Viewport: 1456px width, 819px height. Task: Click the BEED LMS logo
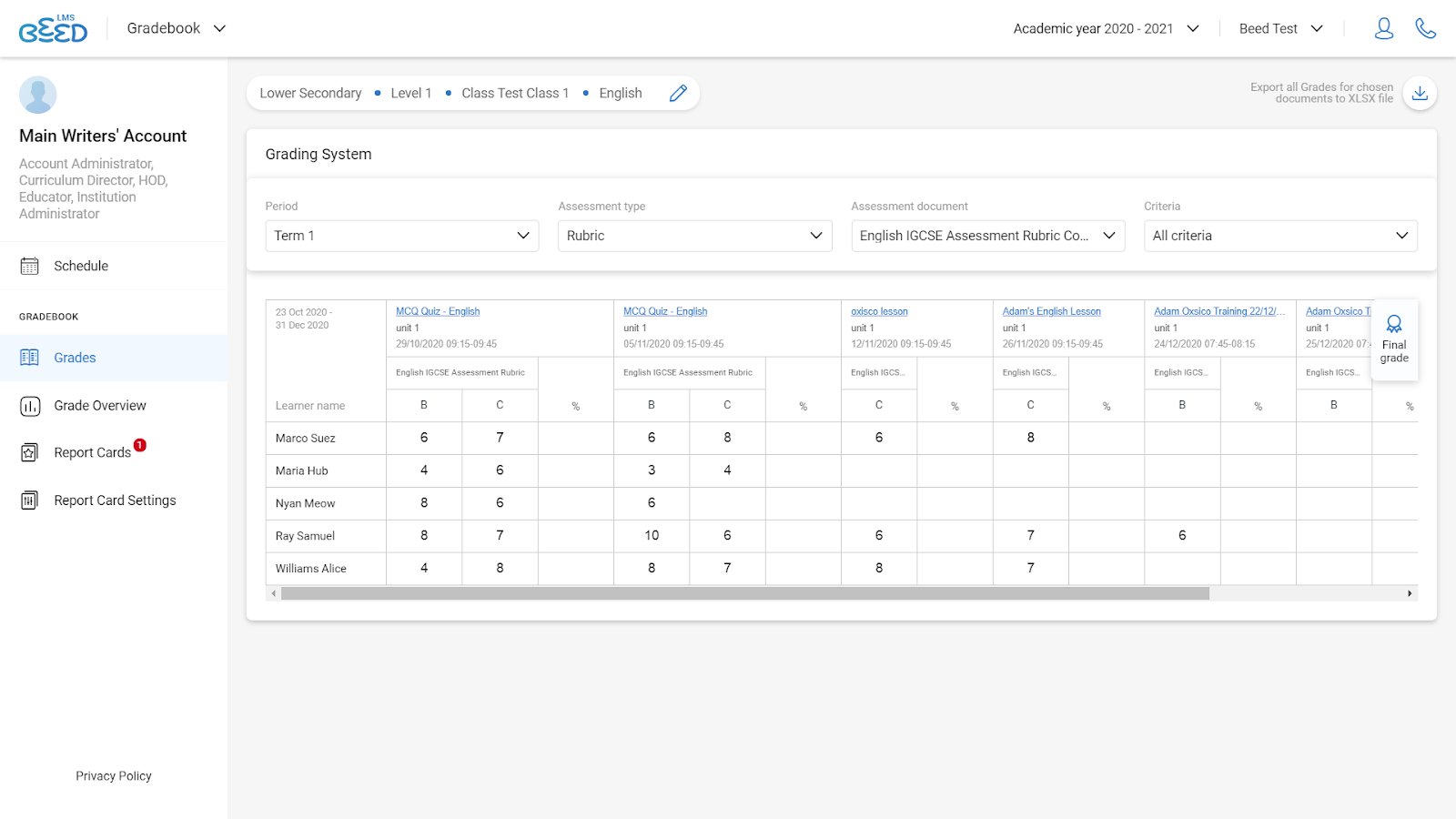pos(53,29)
